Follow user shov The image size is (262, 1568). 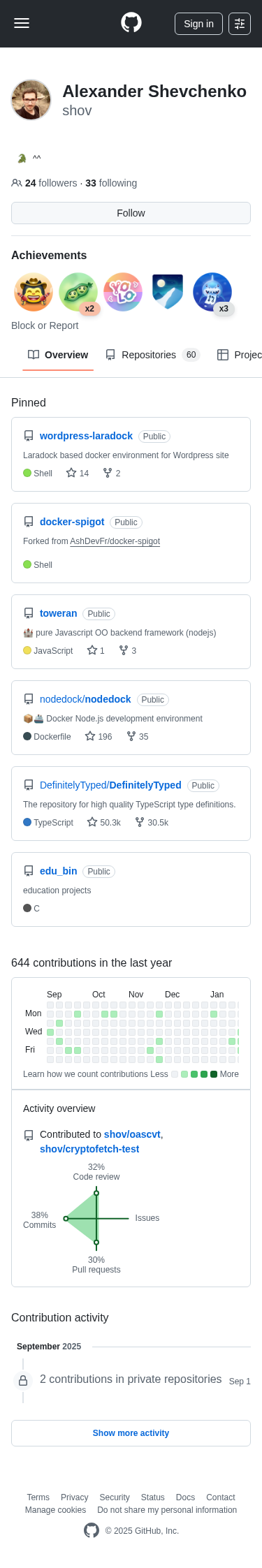point(131,213)
